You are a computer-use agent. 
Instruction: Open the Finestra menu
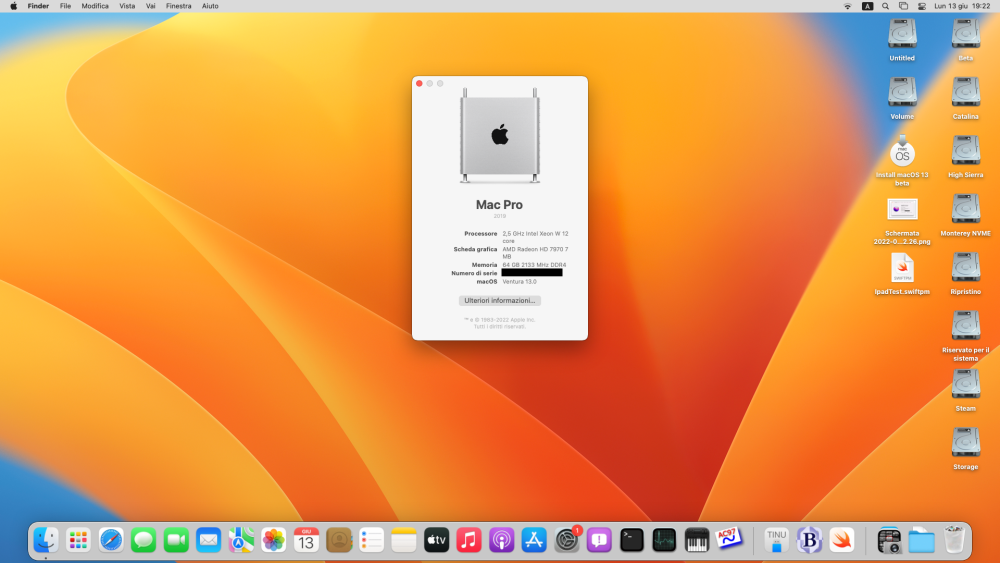pos(179,6)
